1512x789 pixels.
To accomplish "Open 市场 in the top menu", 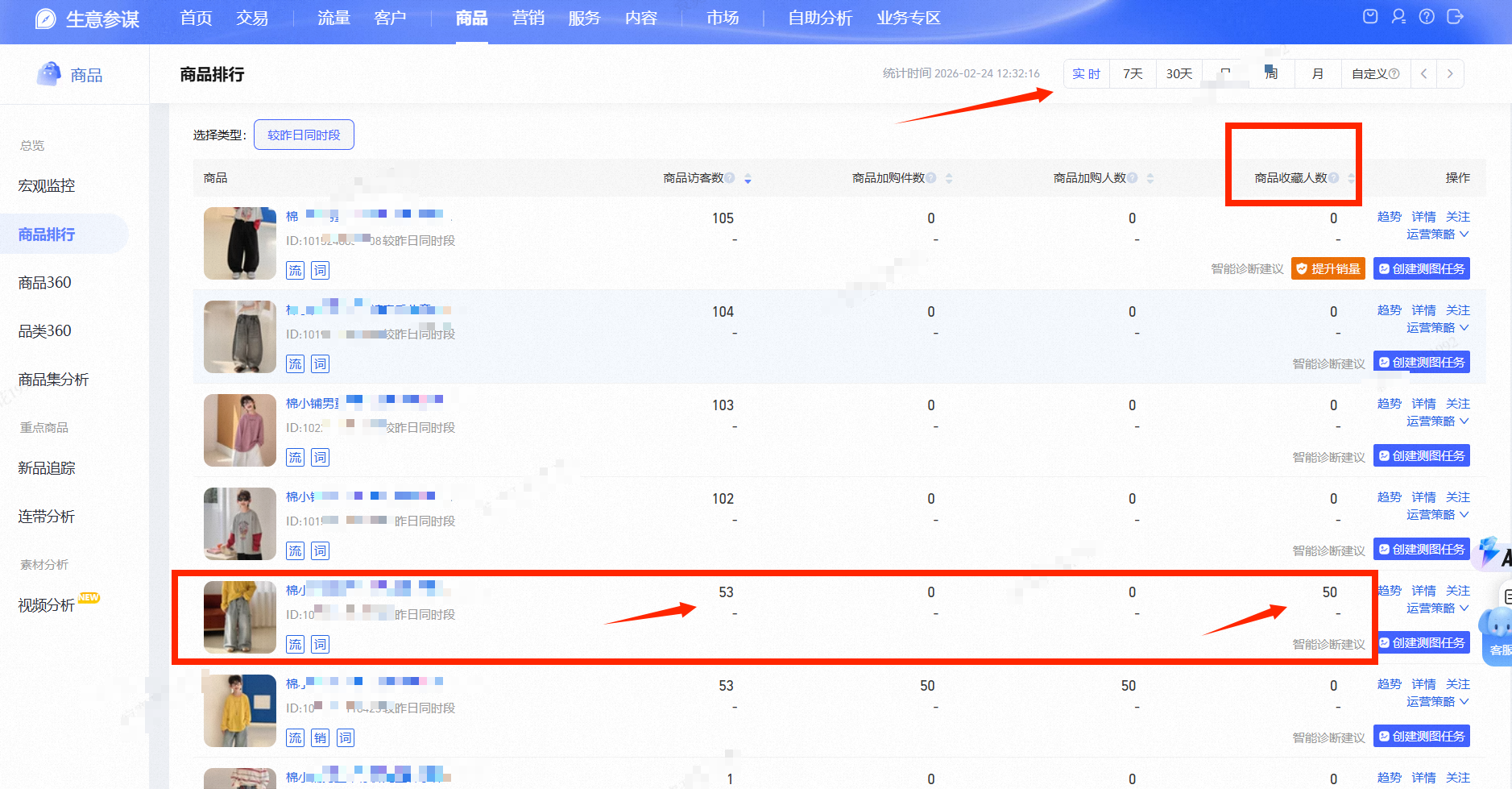I will [x=723, y=18].
